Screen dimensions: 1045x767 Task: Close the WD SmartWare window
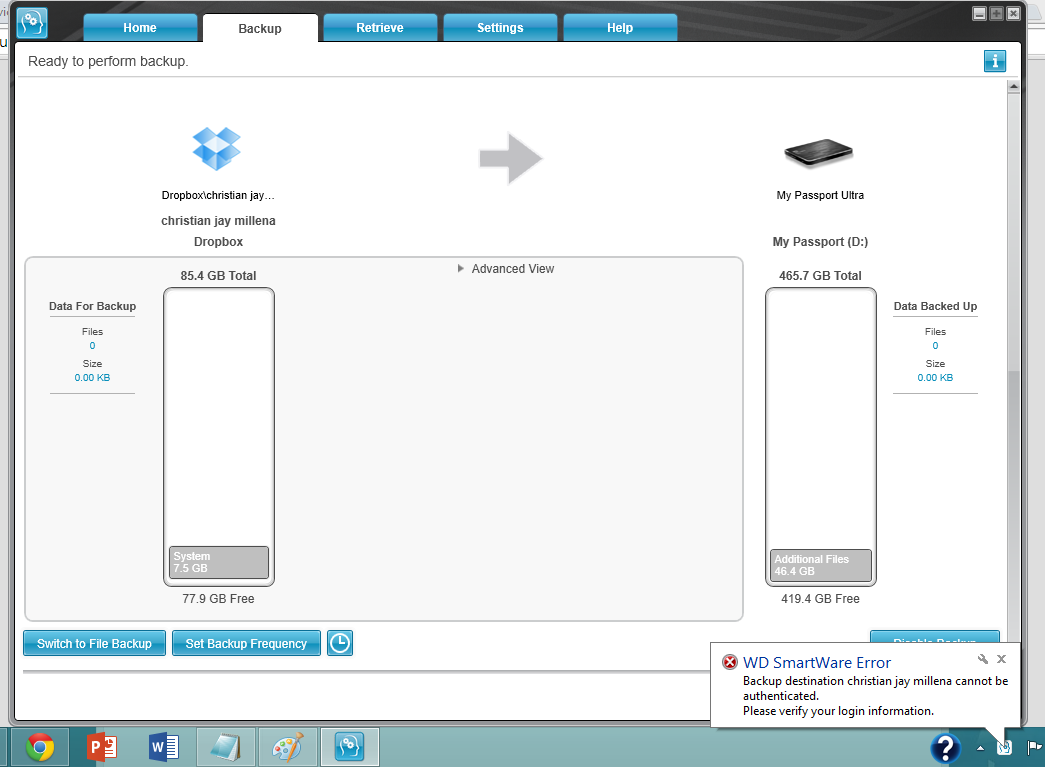pos(1013,13)
